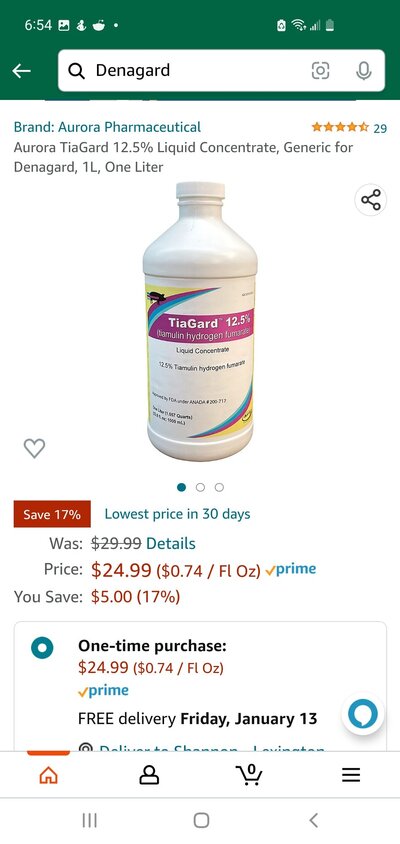Tap the back arrow beside search bar
This screenshot has height=844, width=400.
pos(22,71)
